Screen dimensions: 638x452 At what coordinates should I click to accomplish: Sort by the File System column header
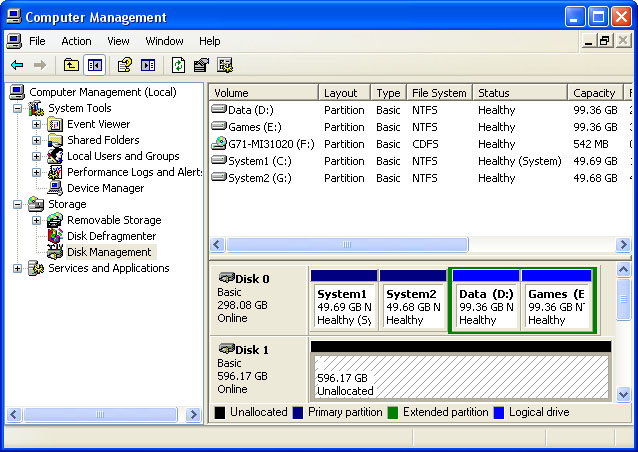coord(439,93)
